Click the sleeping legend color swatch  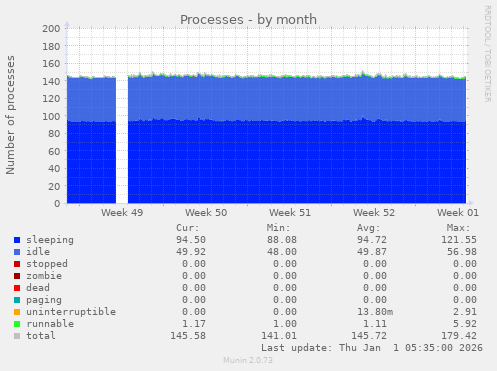17,240
